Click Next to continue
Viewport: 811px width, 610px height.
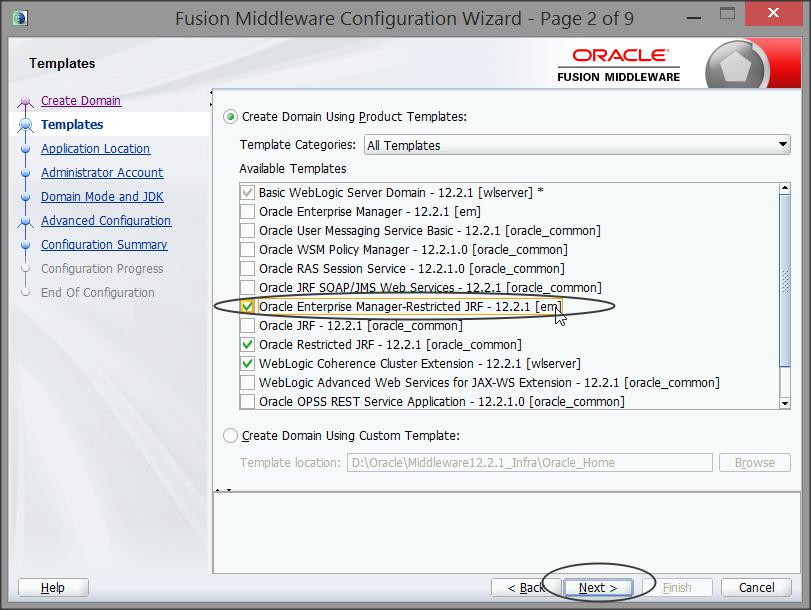(598, 588)
